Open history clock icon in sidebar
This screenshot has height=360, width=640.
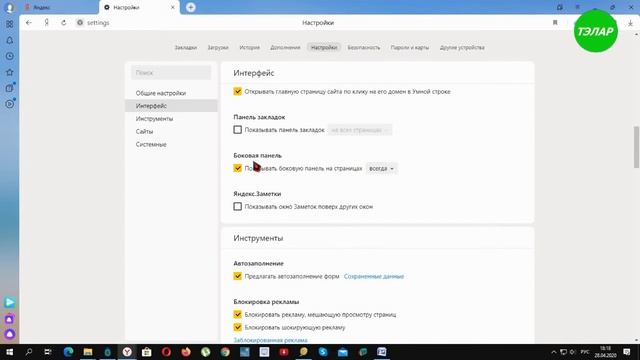[x=9, y=56]
